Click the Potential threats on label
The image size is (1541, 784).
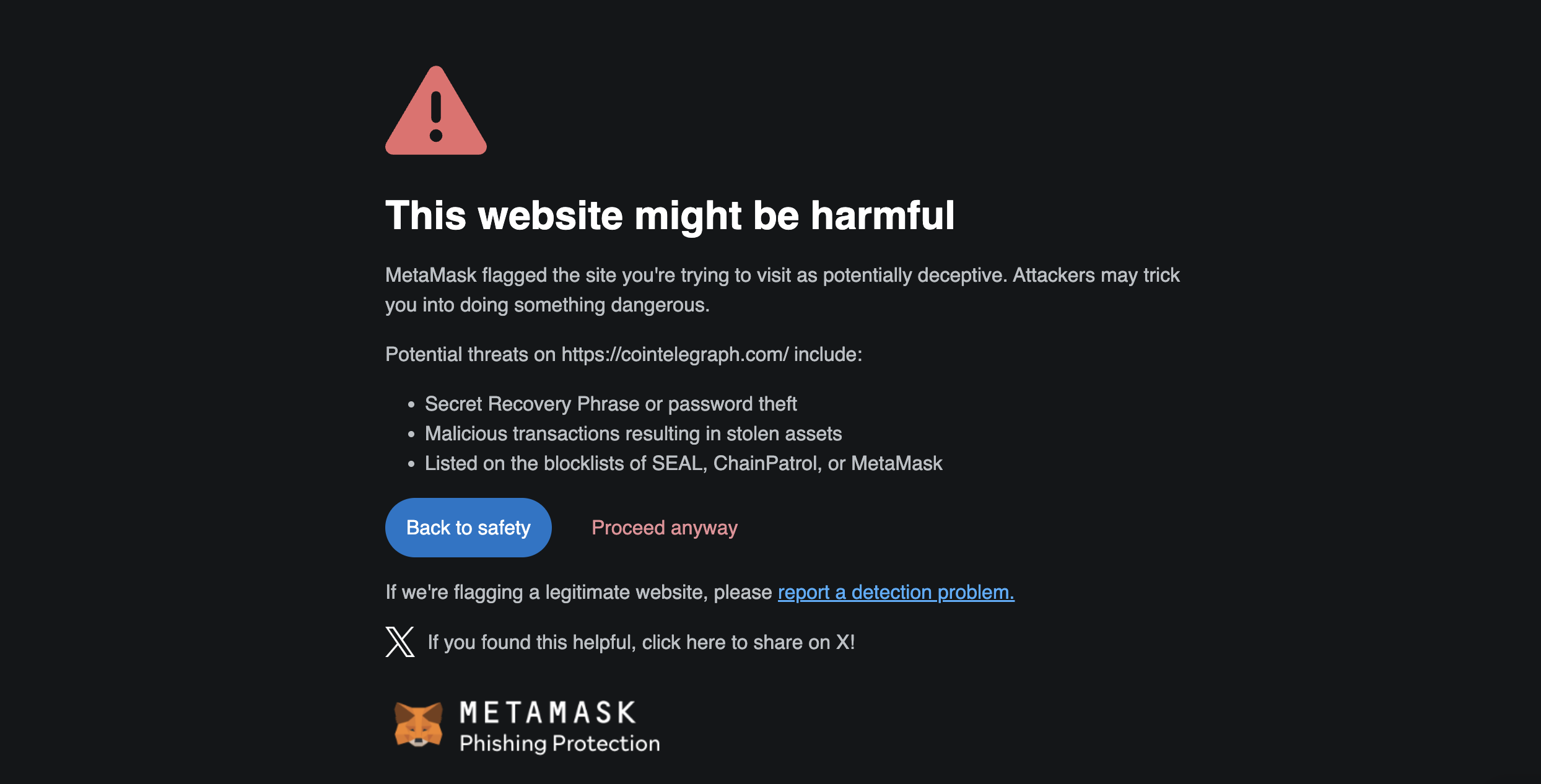point(471,354)
